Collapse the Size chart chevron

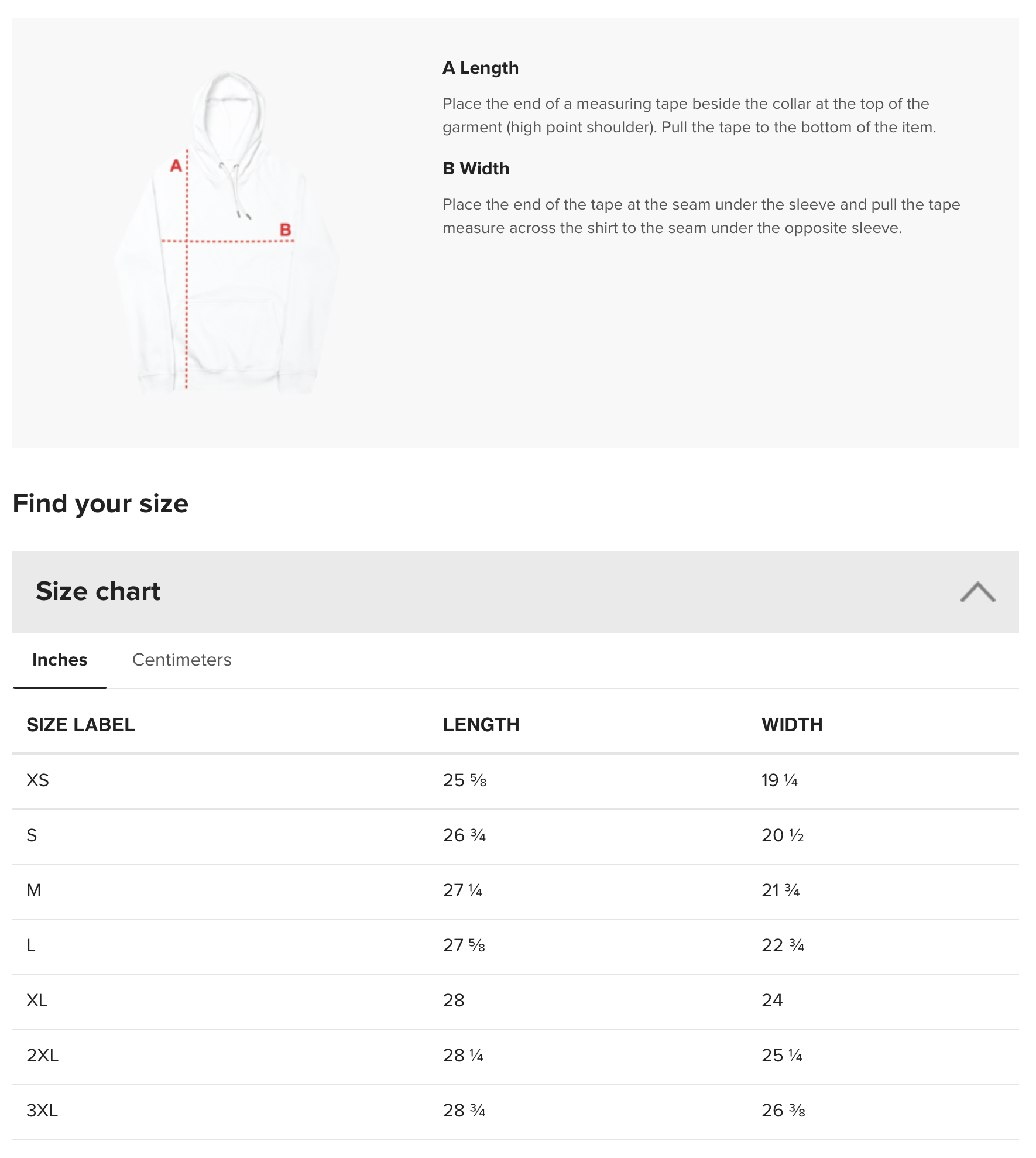[977, 592]
